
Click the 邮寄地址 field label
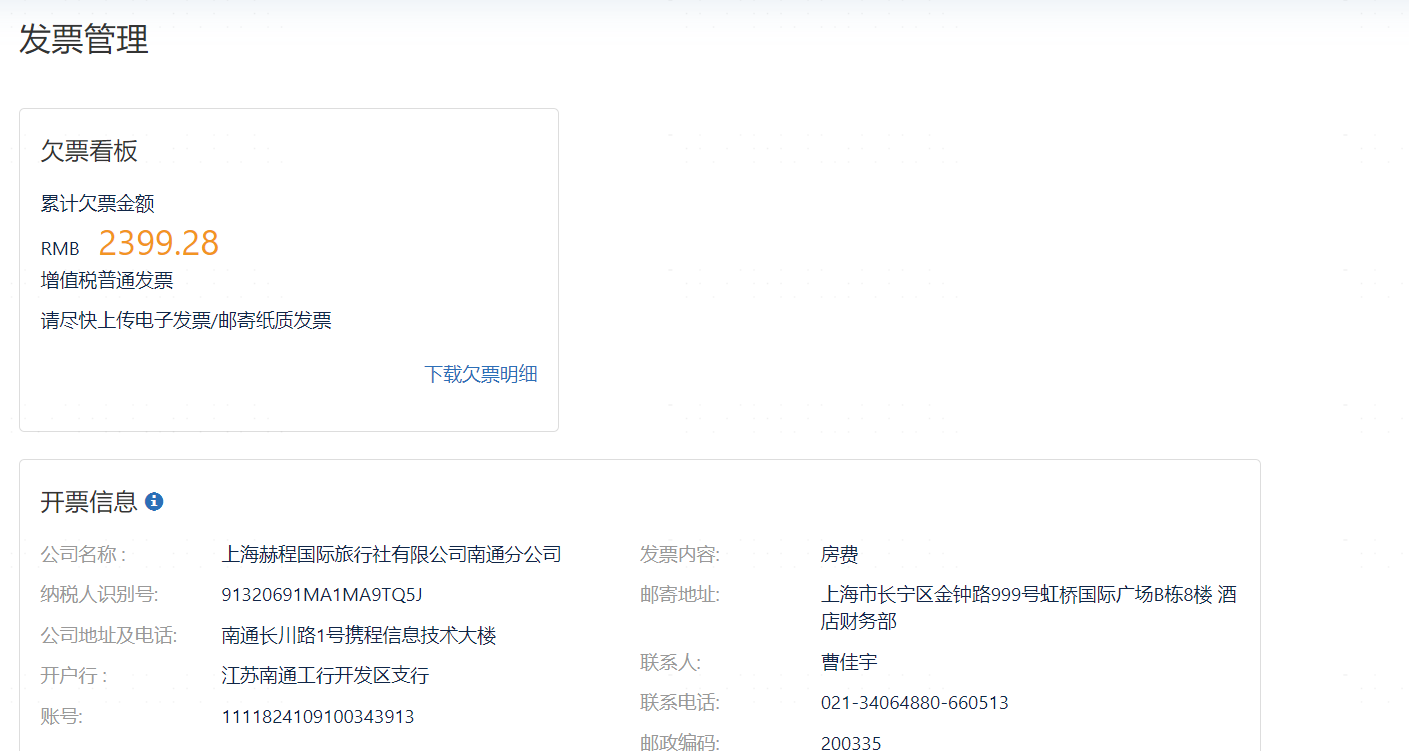coord(680,594)
